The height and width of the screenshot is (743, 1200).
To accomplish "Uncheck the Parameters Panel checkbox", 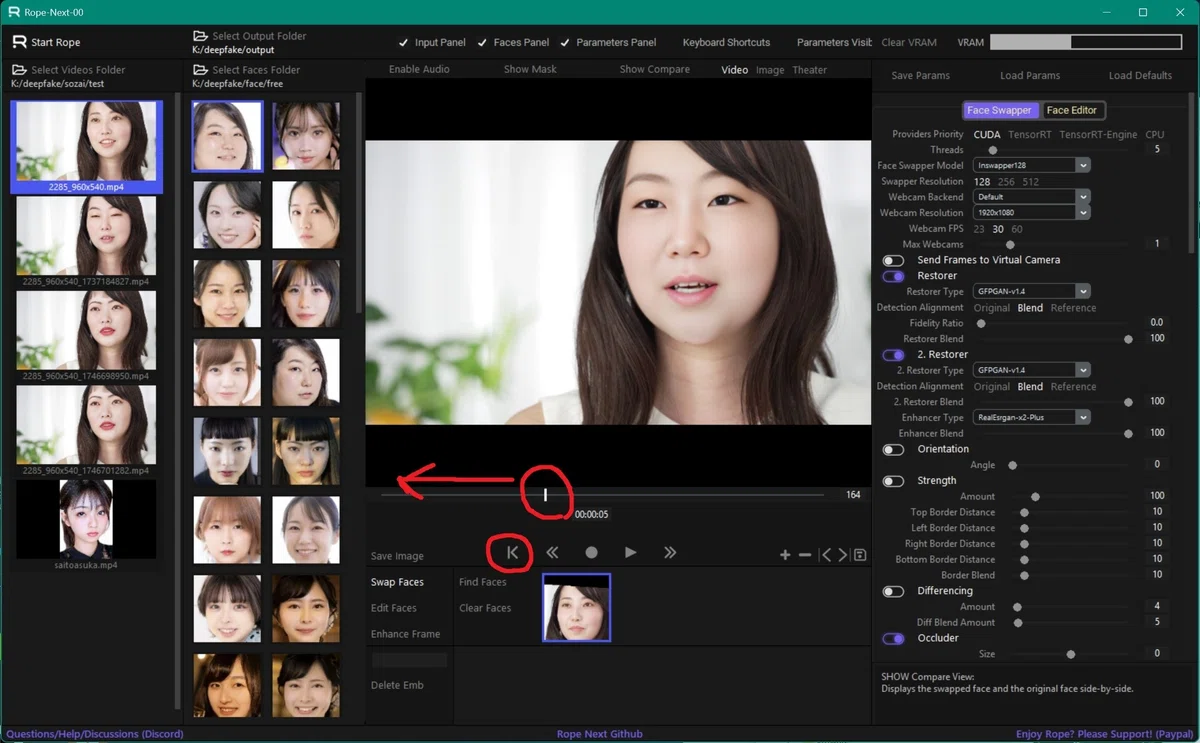I will tap(565, 43).
